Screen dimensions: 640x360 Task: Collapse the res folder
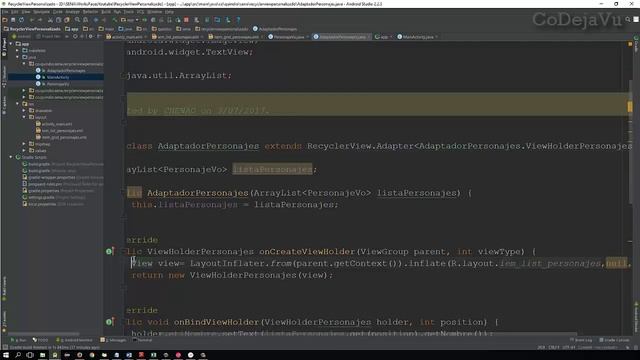click(18, 104)
